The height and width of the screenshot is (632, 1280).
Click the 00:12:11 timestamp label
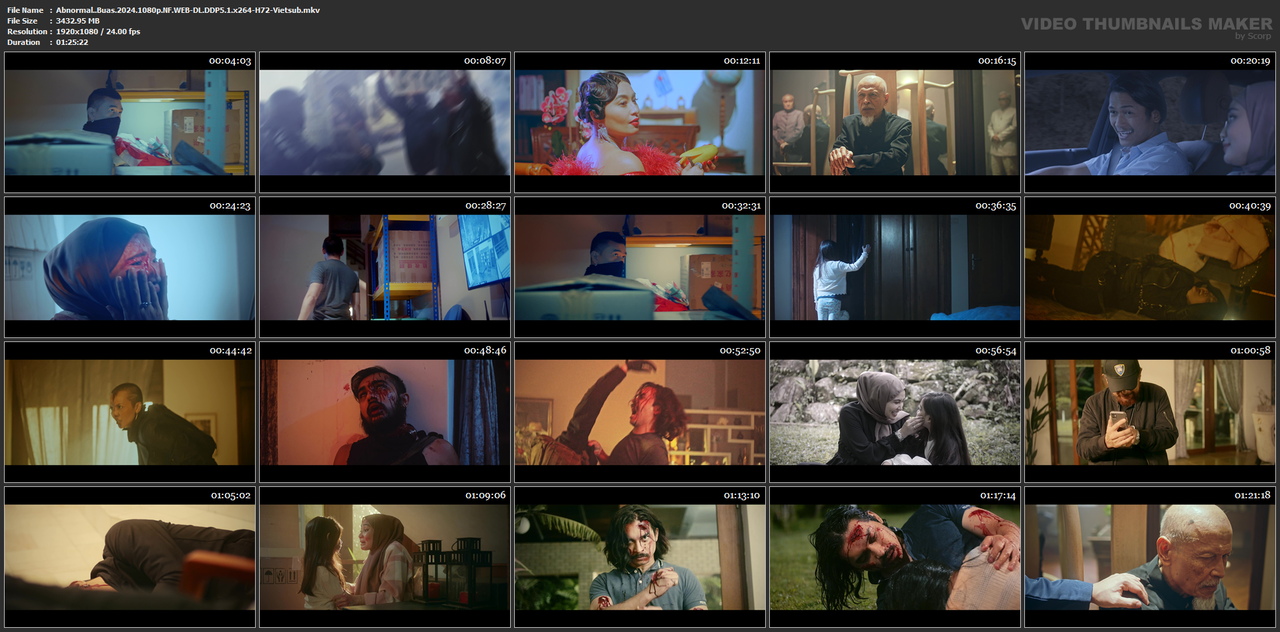point(741,61)
